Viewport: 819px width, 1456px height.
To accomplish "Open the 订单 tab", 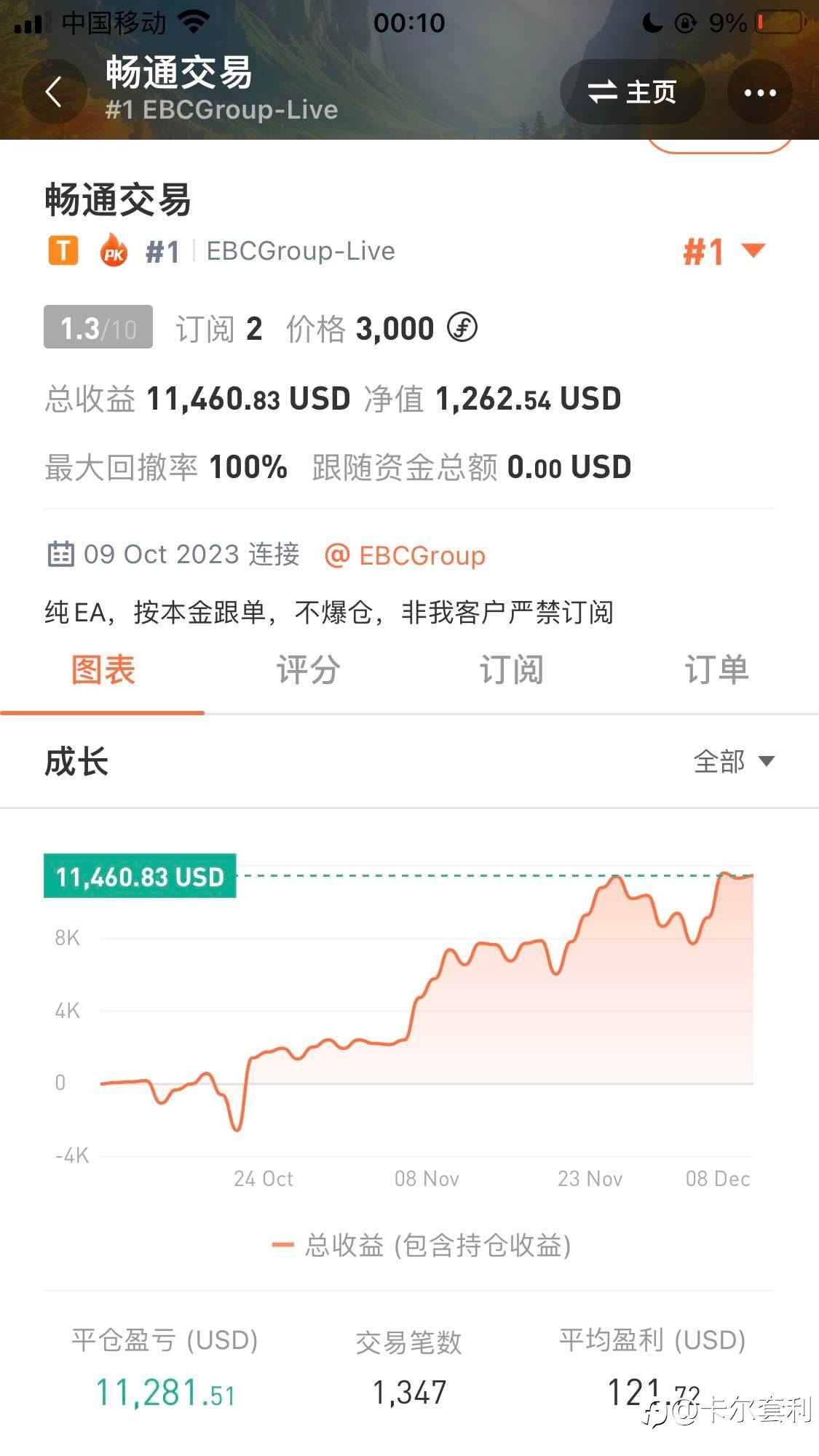I will point(716,669).
